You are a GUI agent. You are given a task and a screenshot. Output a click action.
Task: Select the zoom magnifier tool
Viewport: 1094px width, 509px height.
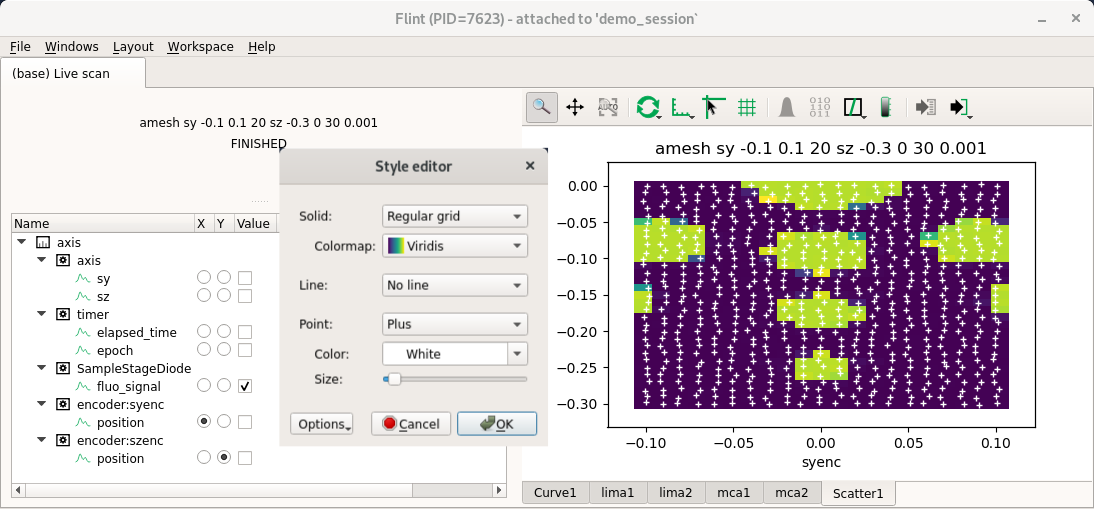[x=541, y=107]
